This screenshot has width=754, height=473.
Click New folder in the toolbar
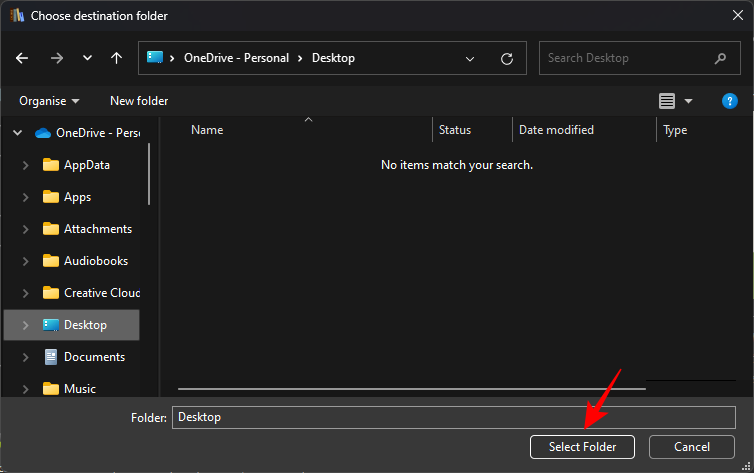click(139, 101)
